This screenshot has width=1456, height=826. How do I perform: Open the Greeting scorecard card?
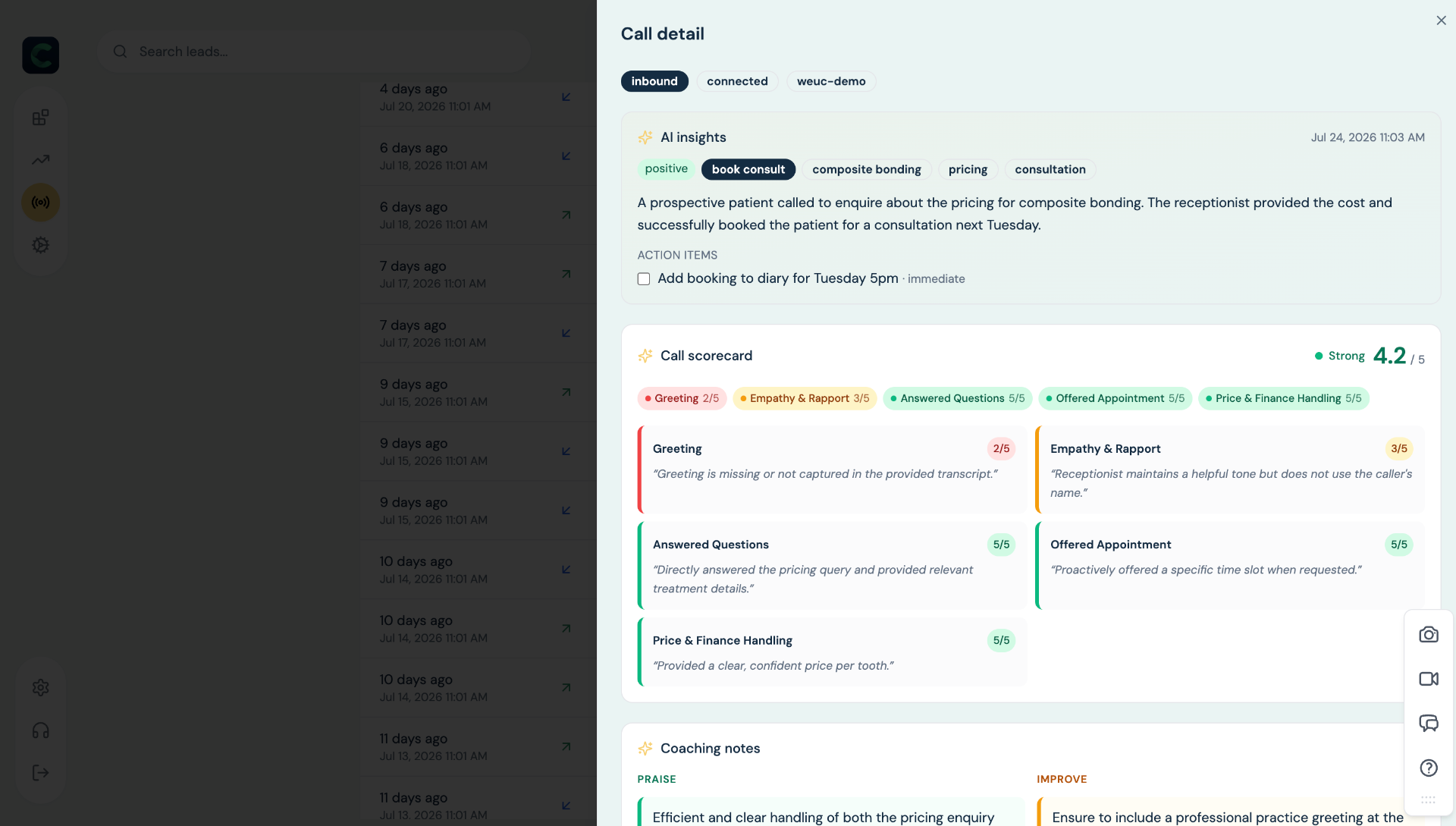(x=833, y=470)
